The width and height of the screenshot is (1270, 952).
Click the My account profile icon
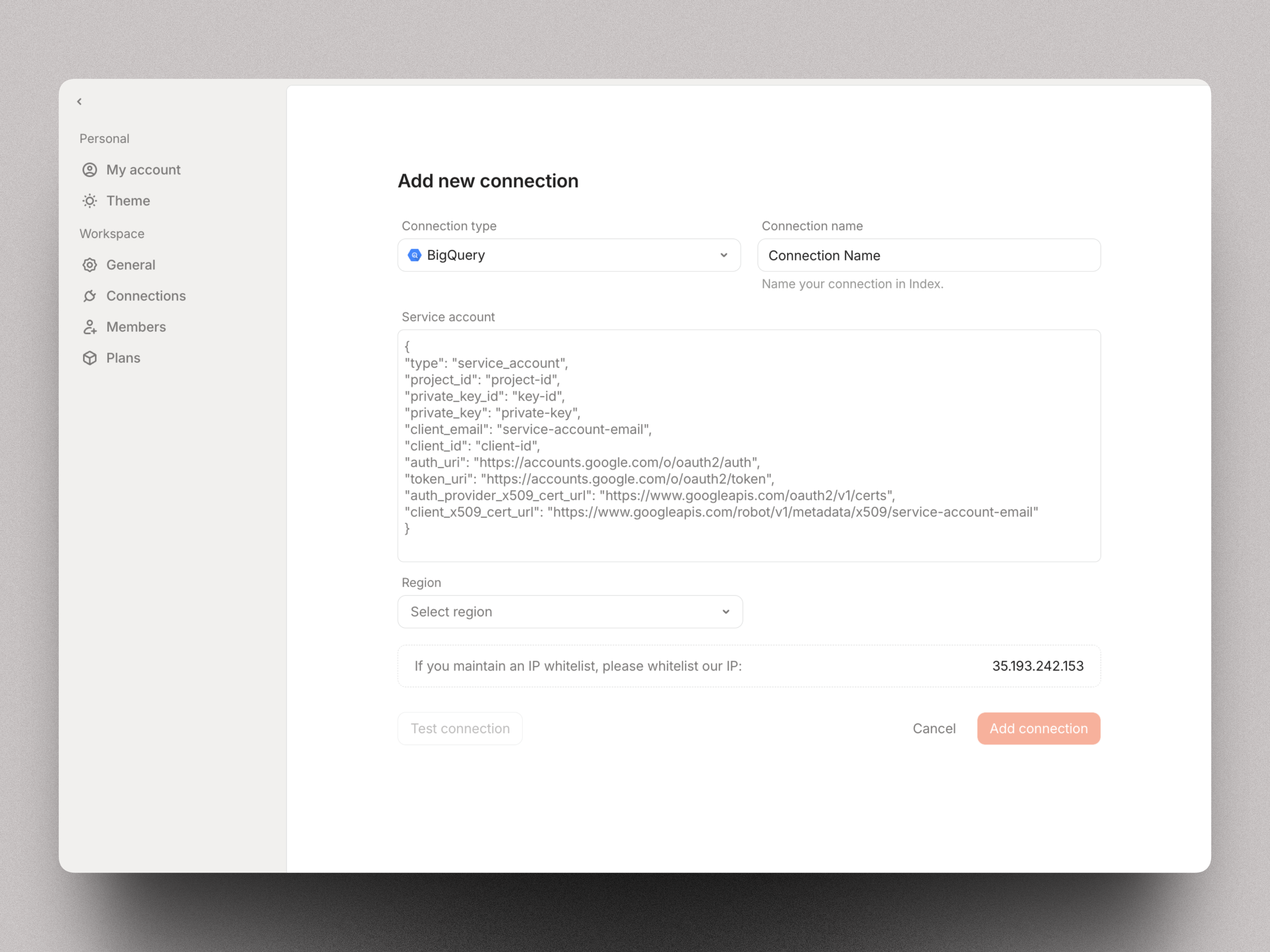tap(90, 170)
